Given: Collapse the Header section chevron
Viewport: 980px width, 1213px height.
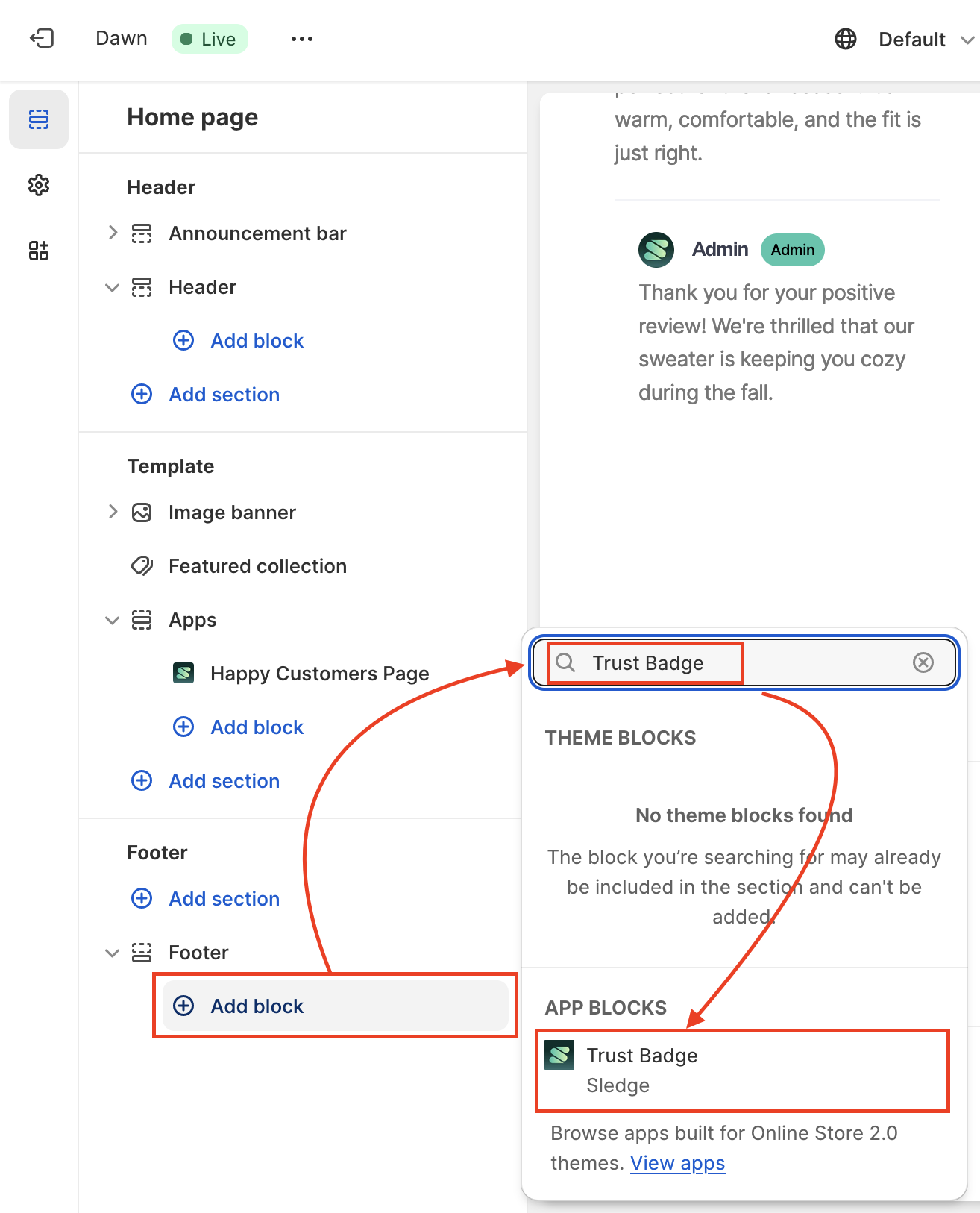Looking at the screenshot, I should (x=113, y=287).
